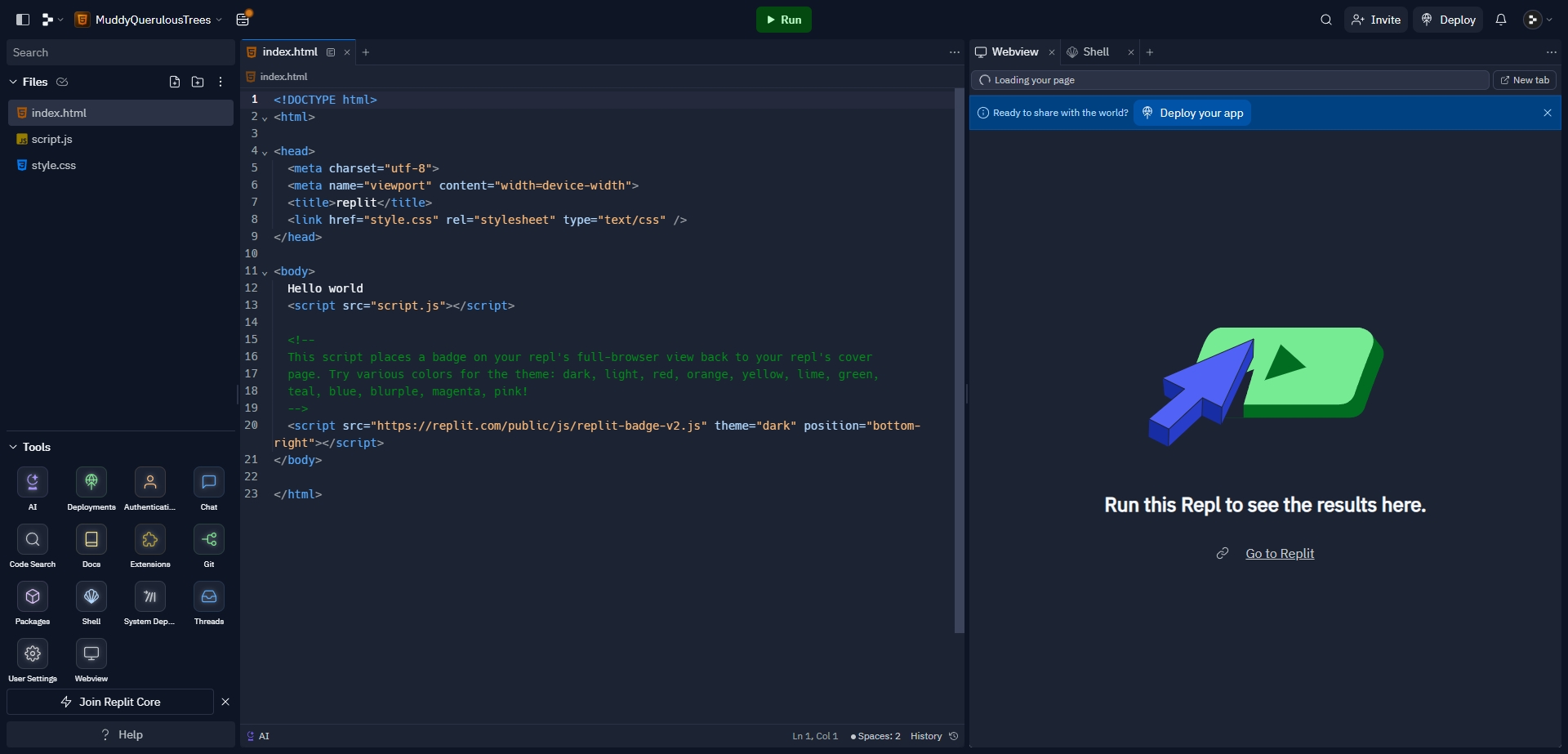Click the file Search input field
This screenshot has height=754, width=1568.
(x=120, y=52)
